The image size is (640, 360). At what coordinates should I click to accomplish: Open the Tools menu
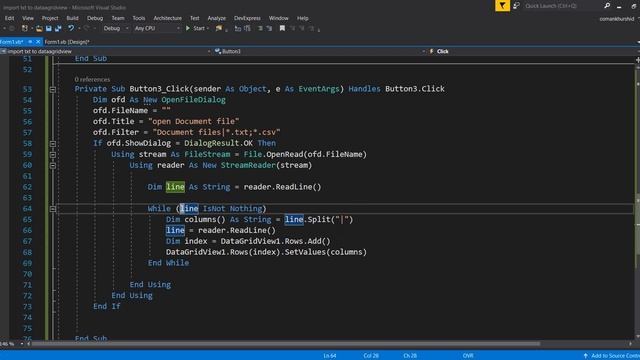click(x=138, y=18)
